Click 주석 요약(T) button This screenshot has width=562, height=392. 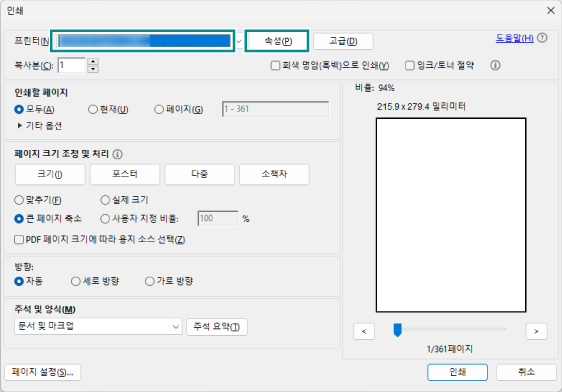(217, 327)
